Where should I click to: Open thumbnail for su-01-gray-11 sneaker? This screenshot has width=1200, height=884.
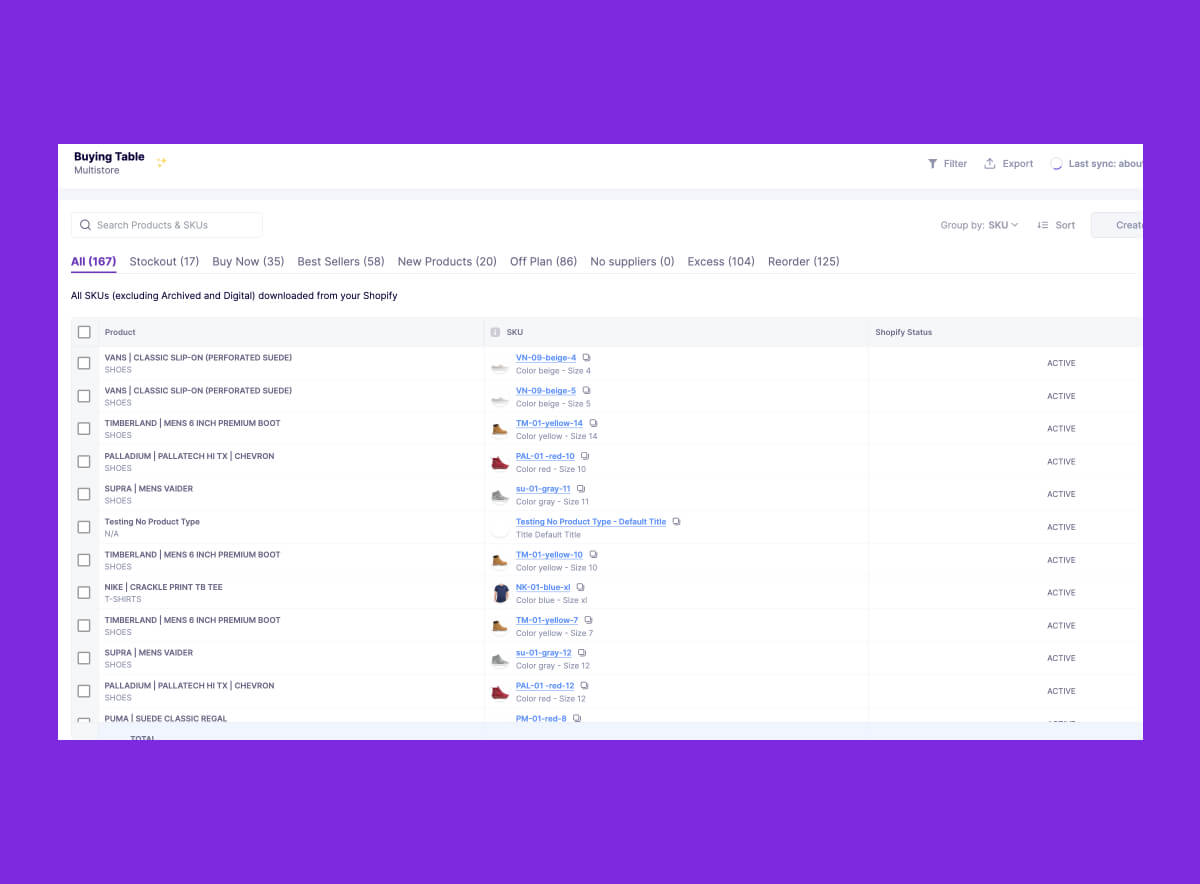click(x=500, y=496)
